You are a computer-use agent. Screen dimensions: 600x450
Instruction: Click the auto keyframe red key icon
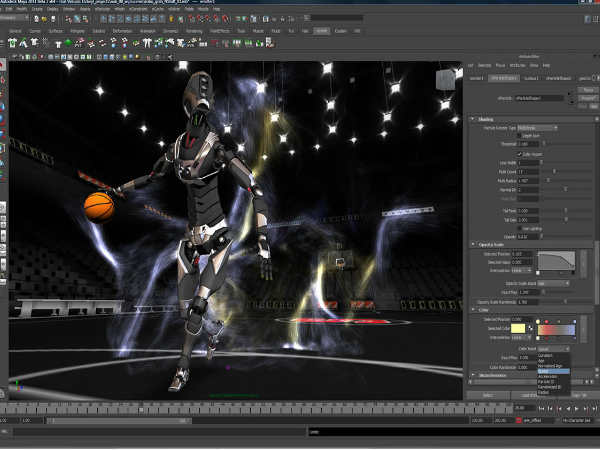pyautogui.click(x=518, y=420)
